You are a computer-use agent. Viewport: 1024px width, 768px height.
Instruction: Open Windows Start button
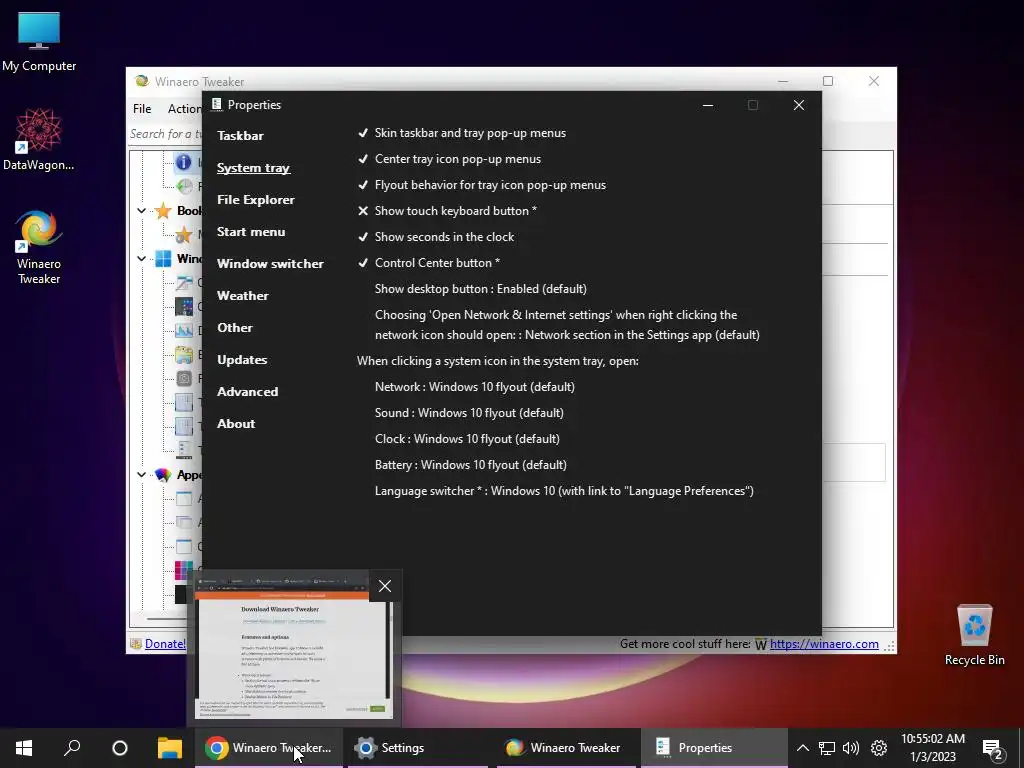24,748
